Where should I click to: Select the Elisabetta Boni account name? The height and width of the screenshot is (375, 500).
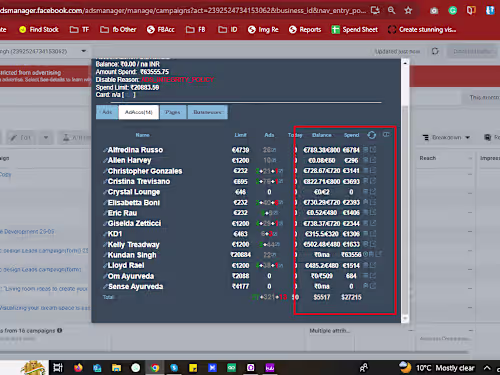tap(134, 203)
